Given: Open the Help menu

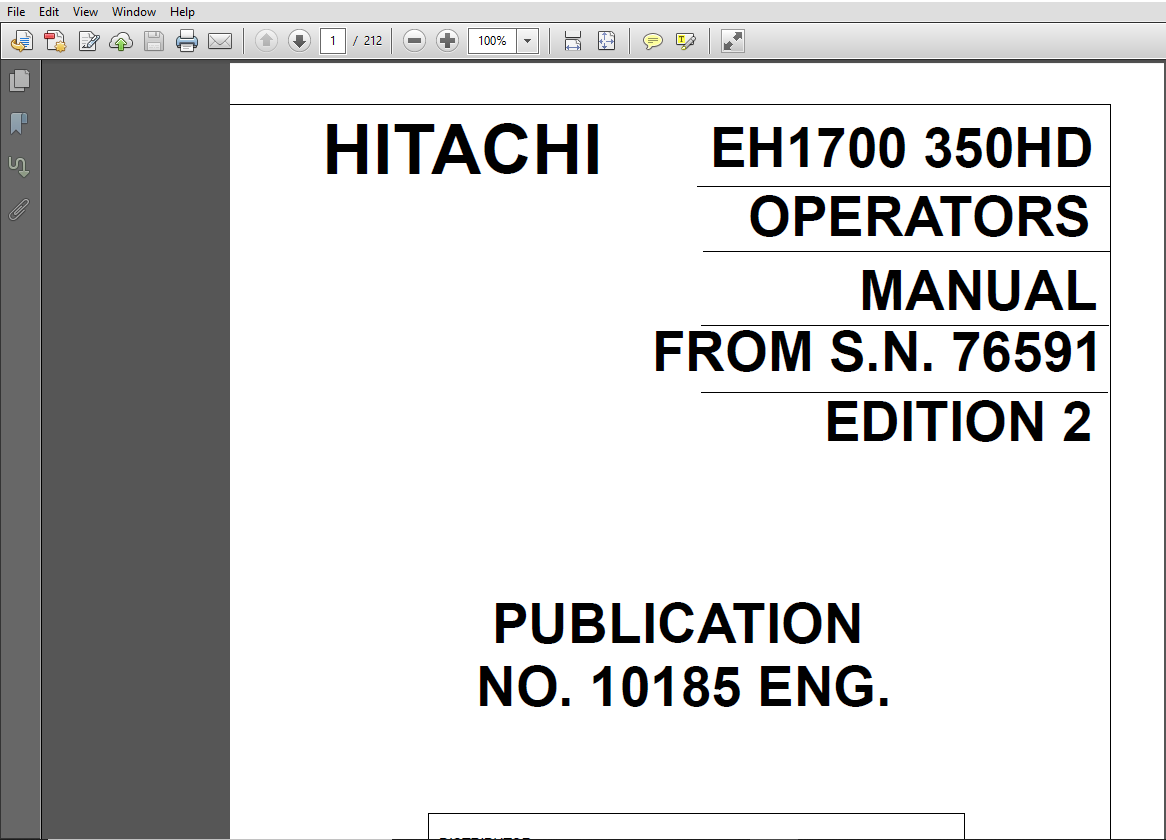Looking at the screenshot, I should 182,12.
